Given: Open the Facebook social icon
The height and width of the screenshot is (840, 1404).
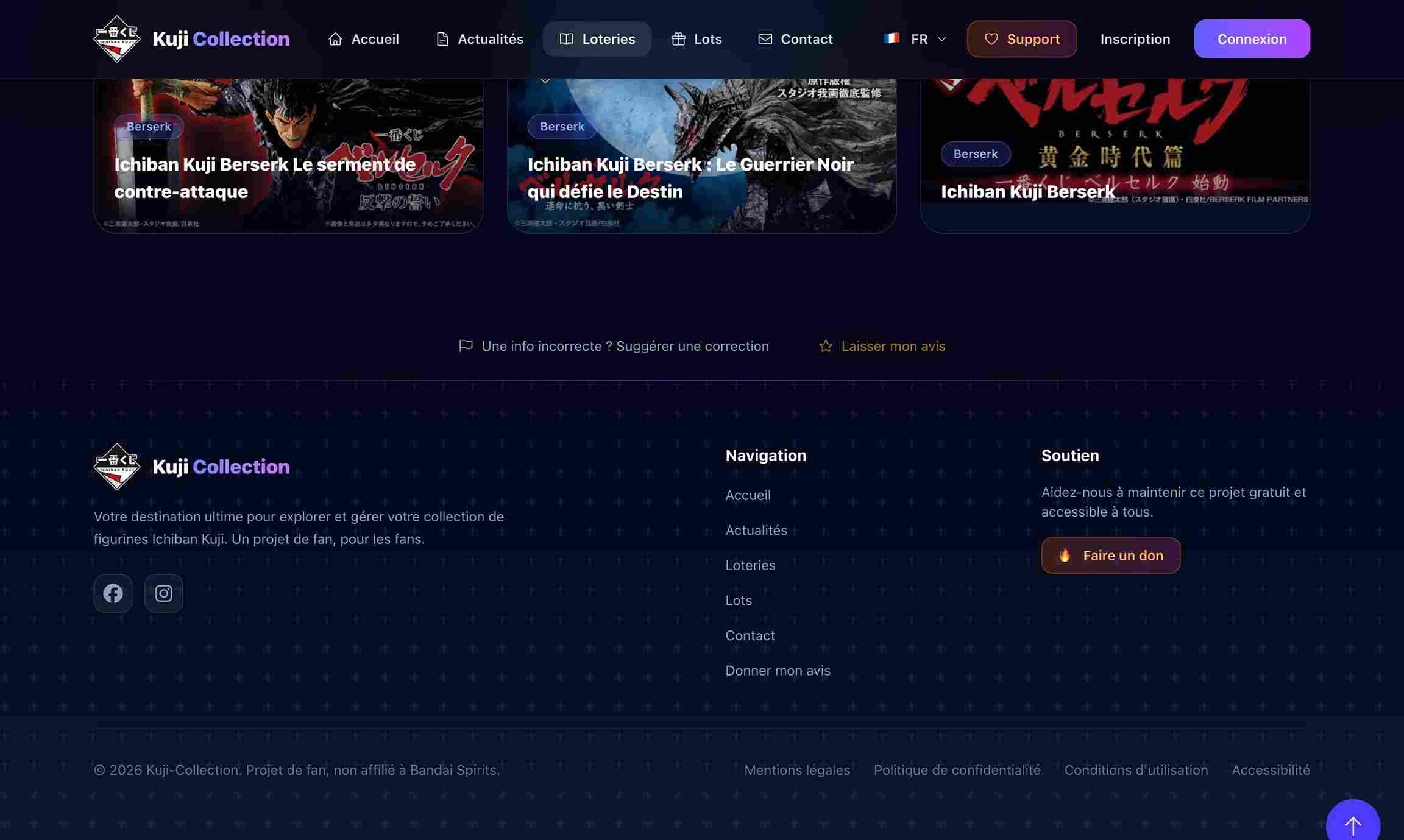Looking at the screenshot, I should [x=113, y=593].
